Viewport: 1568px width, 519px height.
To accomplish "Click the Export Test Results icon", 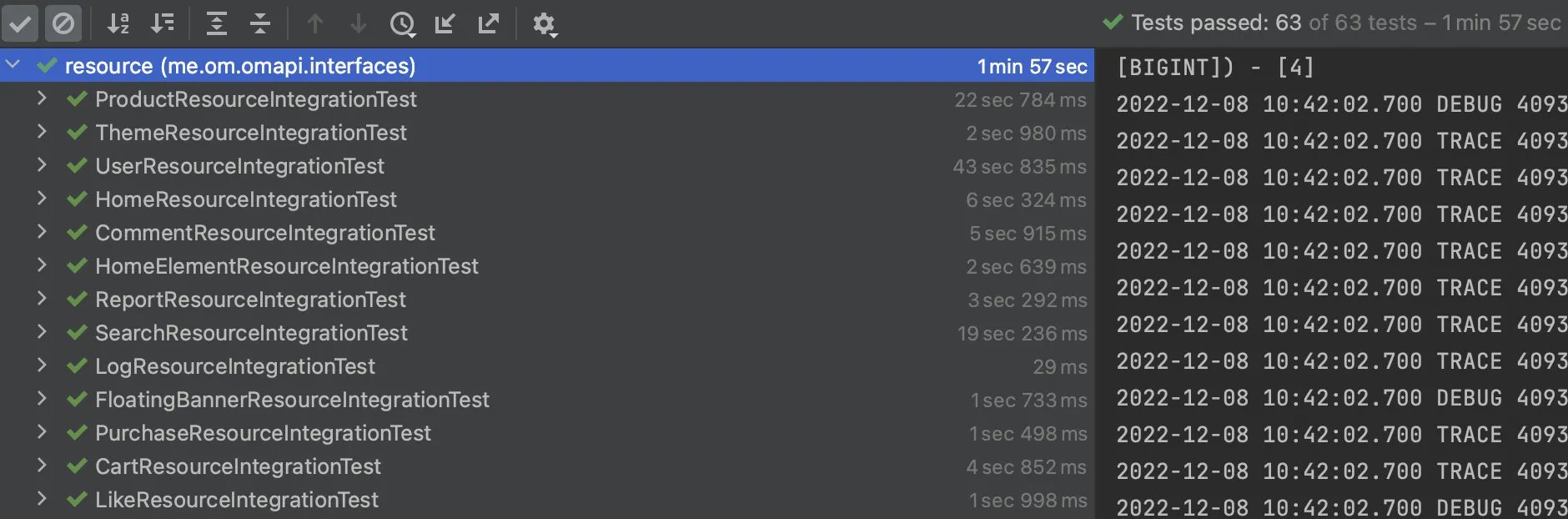I will pos(489,23).
